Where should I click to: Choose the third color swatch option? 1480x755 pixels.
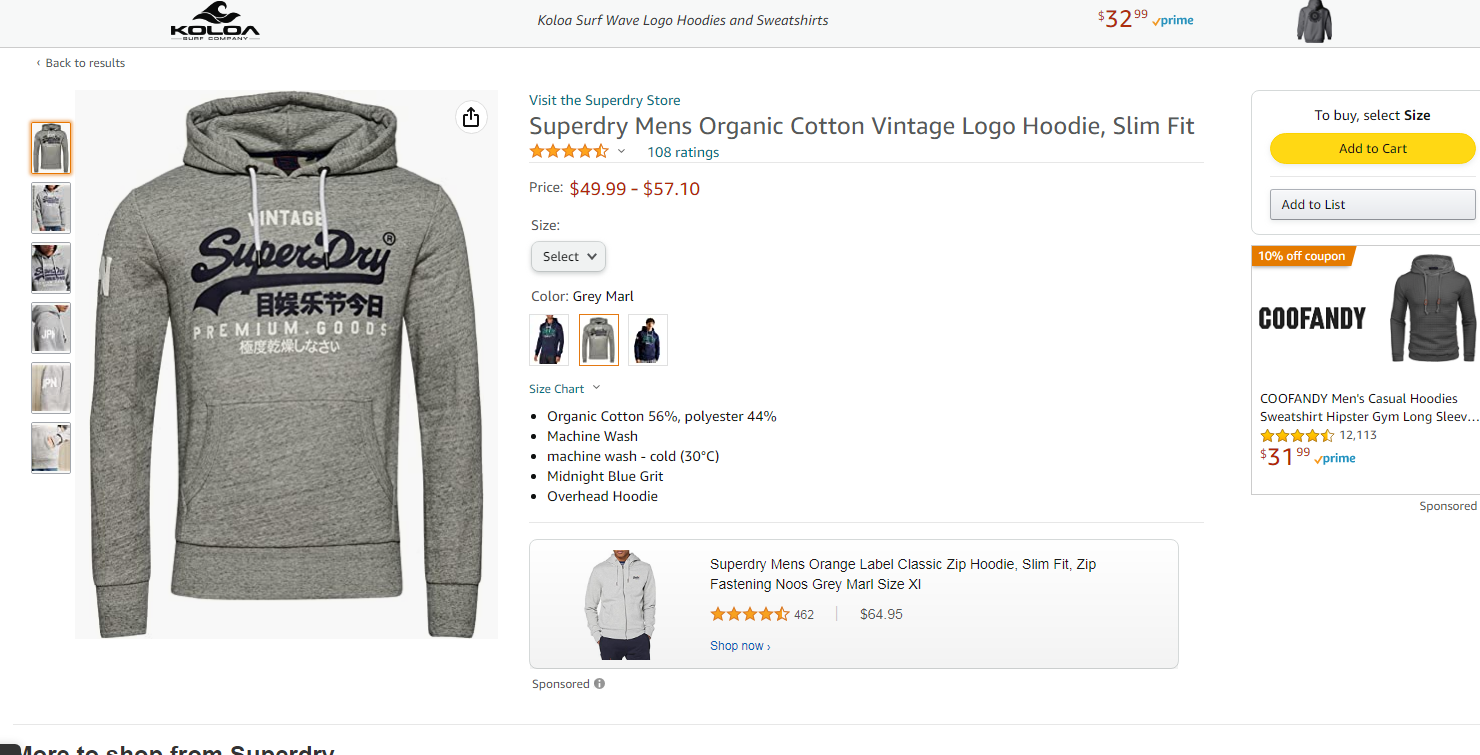coord(648,340)
